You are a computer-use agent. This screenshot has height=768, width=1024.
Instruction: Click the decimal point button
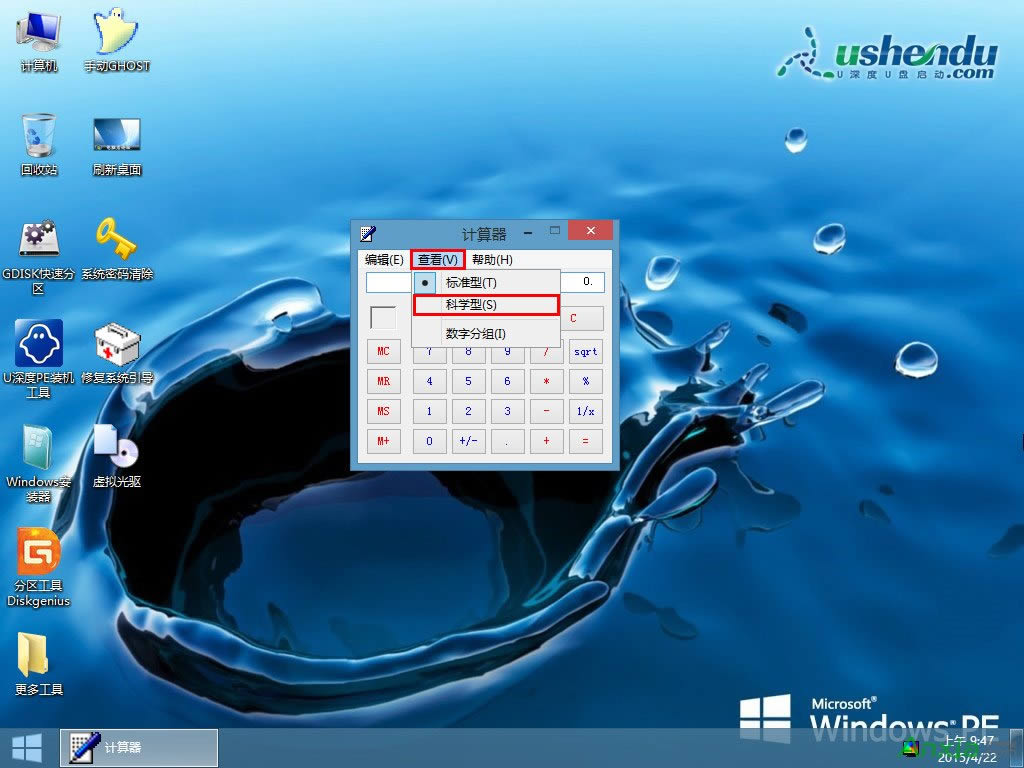(x=507, y=441)
